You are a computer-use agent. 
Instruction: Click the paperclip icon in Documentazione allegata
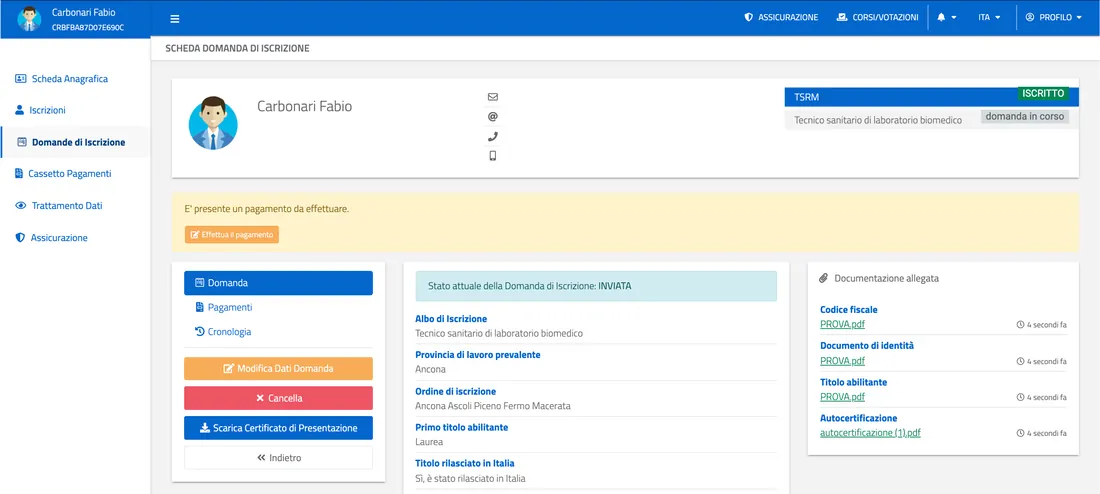[824, 279]
